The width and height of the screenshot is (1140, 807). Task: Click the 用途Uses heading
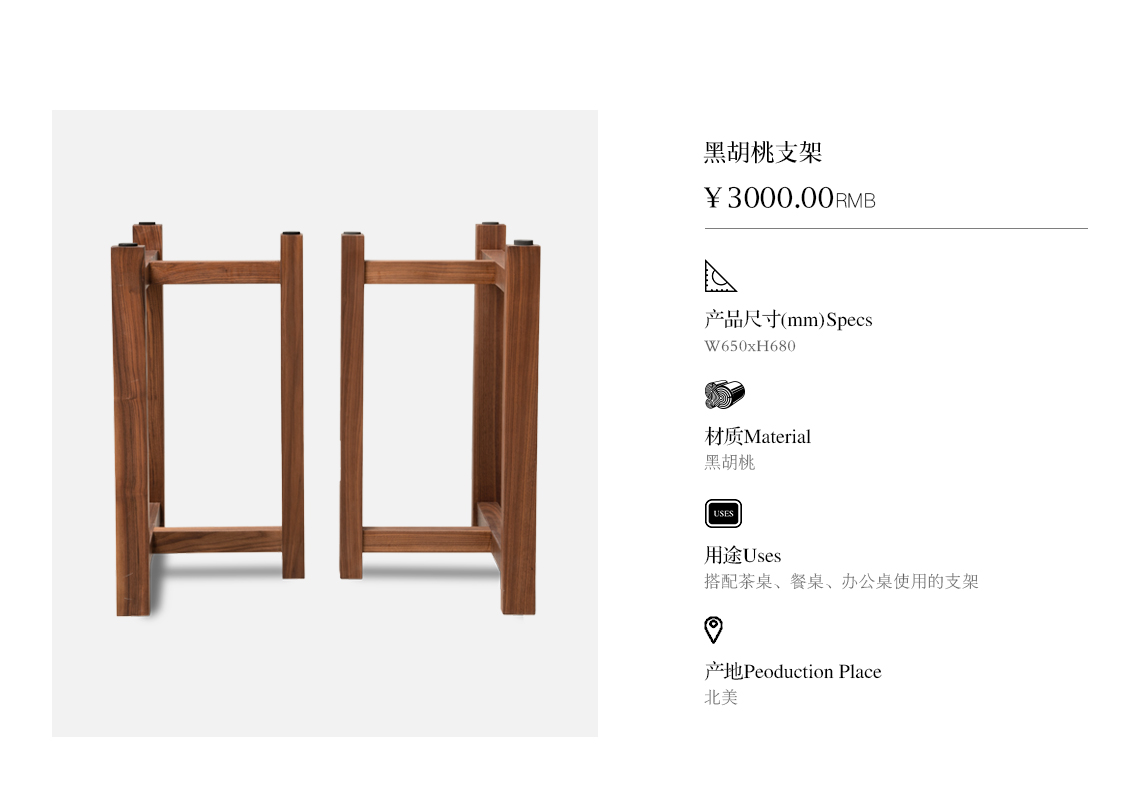tap(742, 555)
